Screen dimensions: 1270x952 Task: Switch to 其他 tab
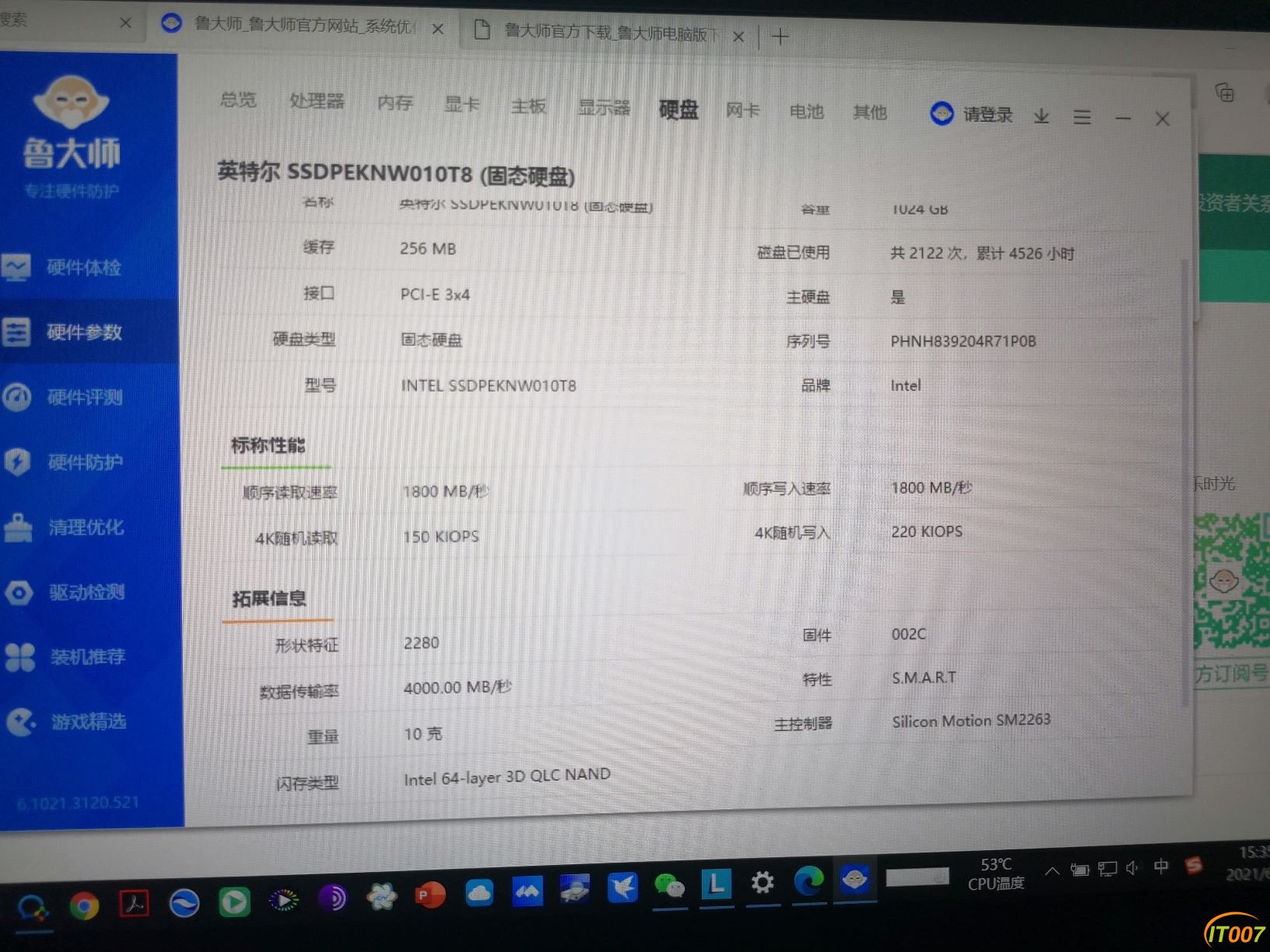click(869, 113)
